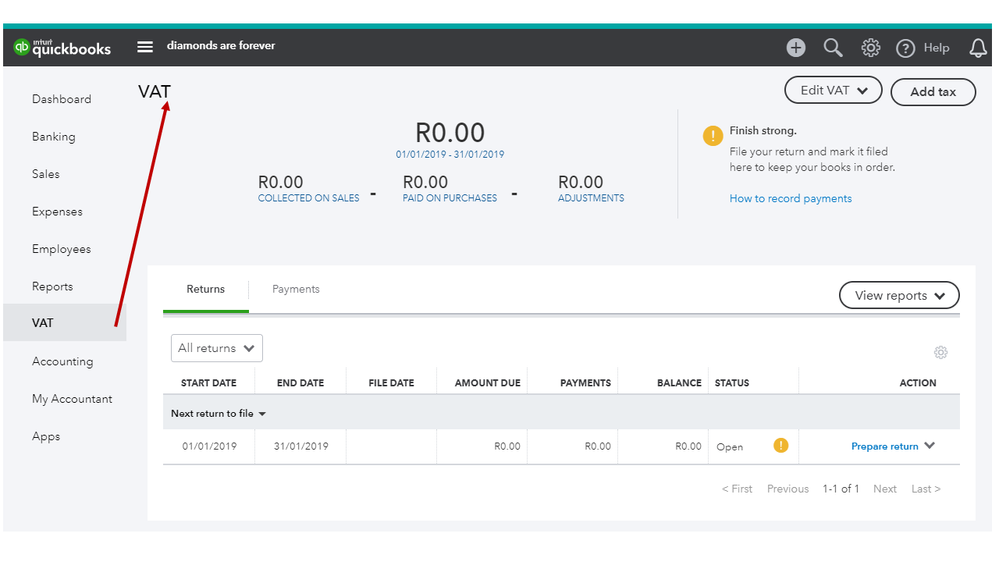This screenshot has width=999, height=562.
Task: Open the View reports dropdown
Action: point(898,296)
